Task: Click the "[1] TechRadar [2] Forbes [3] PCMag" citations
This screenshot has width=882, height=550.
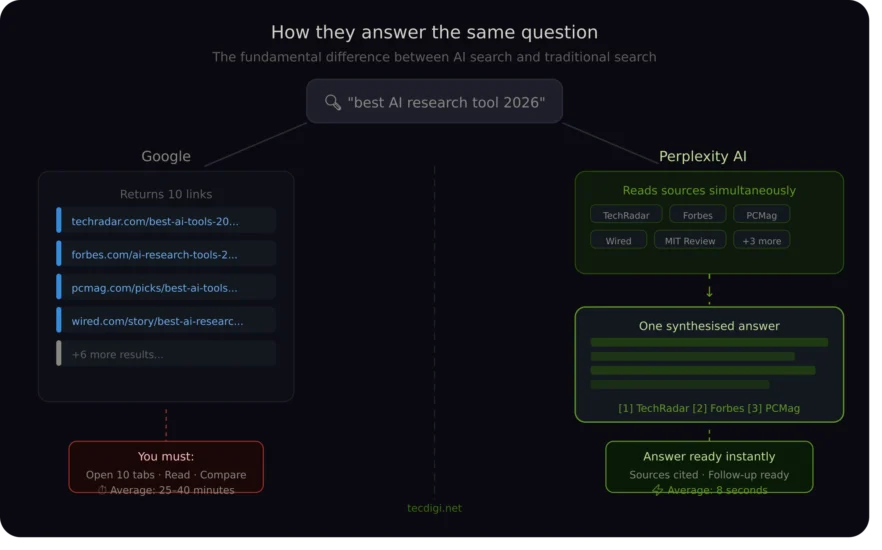Action: [709, 408]
